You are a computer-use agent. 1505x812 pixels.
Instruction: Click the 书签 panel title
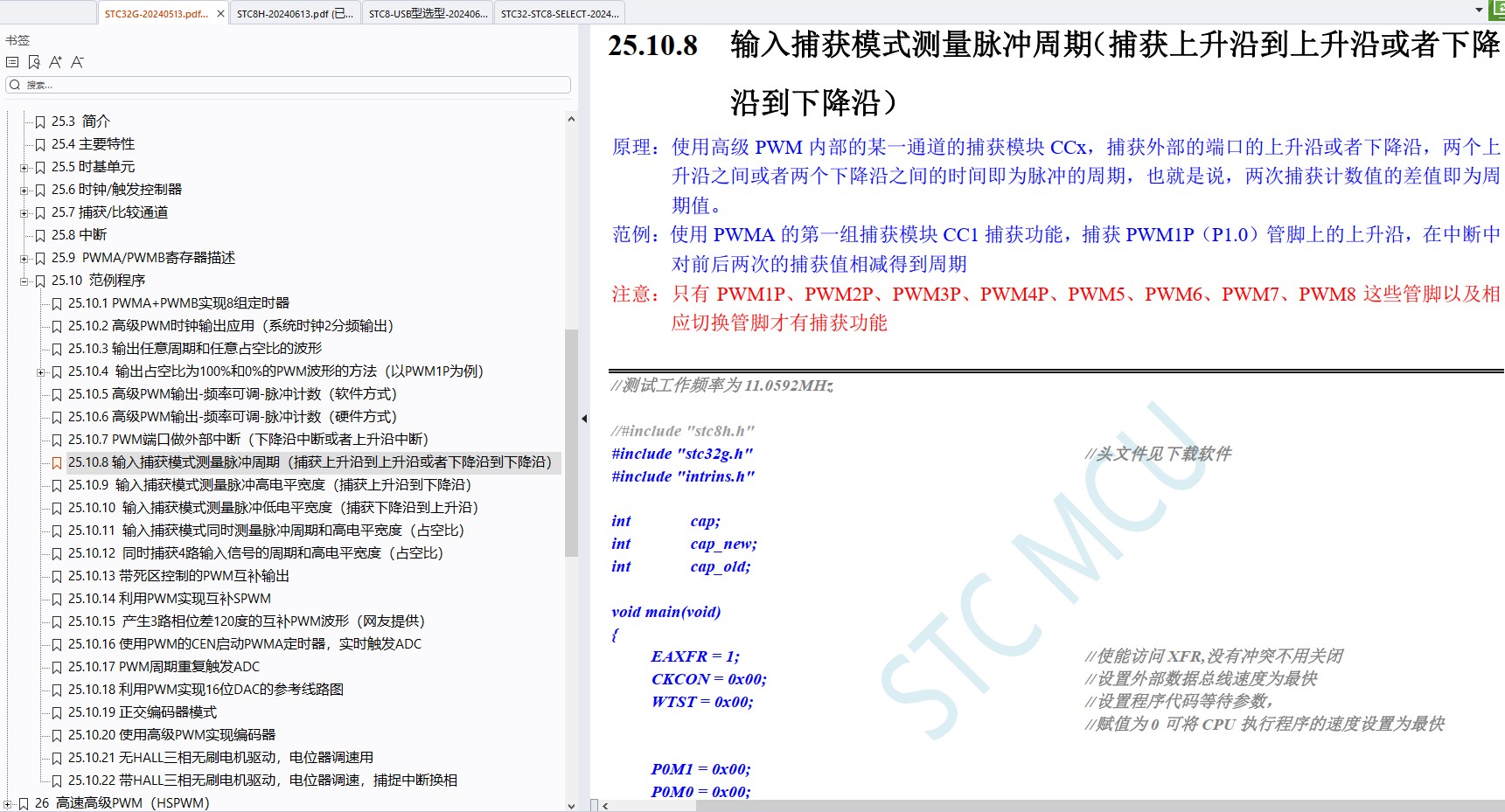point(17,40)
